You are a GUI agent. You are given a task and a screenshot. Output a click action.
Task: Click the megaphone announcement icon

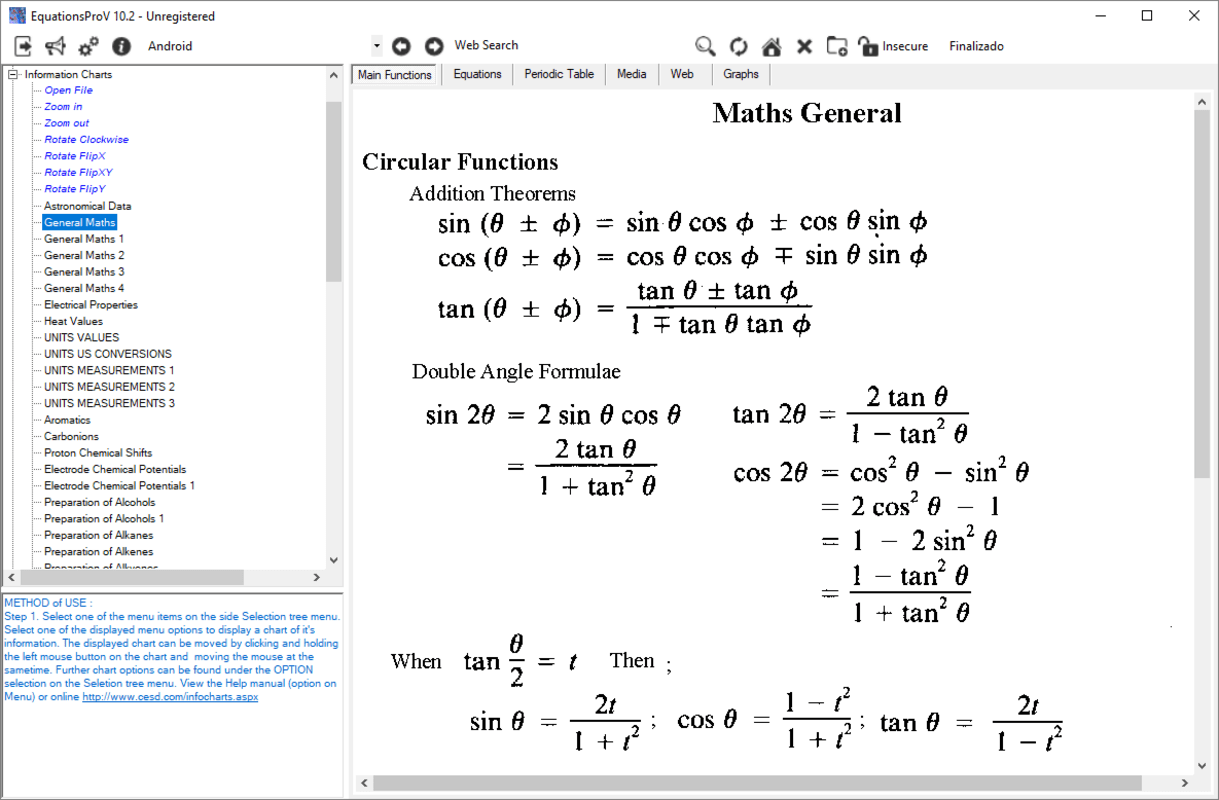pyautogui.click(x=56, y=46)
